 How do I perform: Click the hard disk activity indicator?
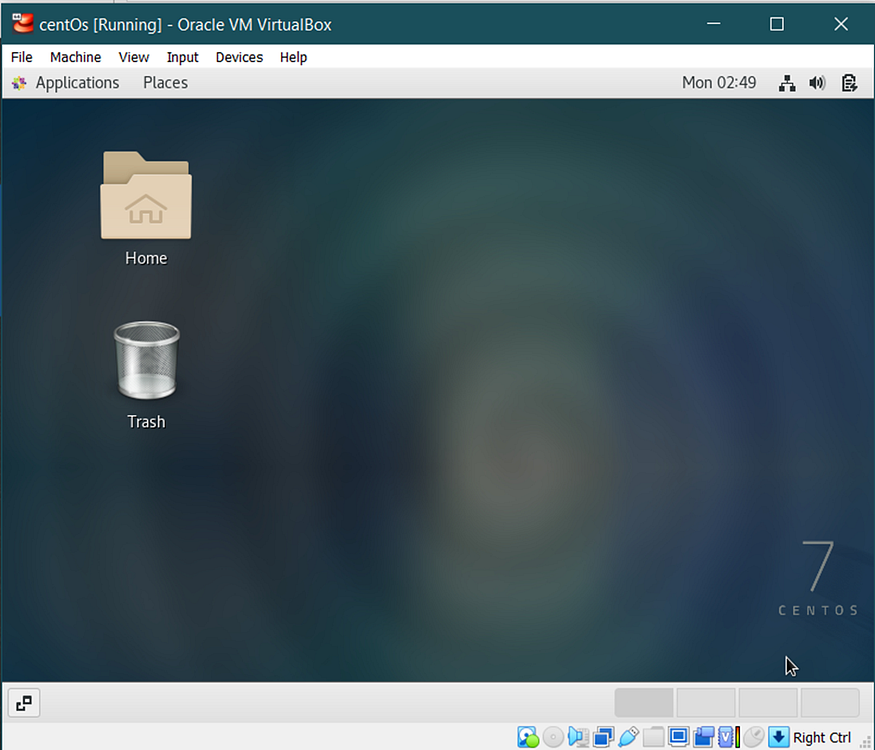(528, 737)
